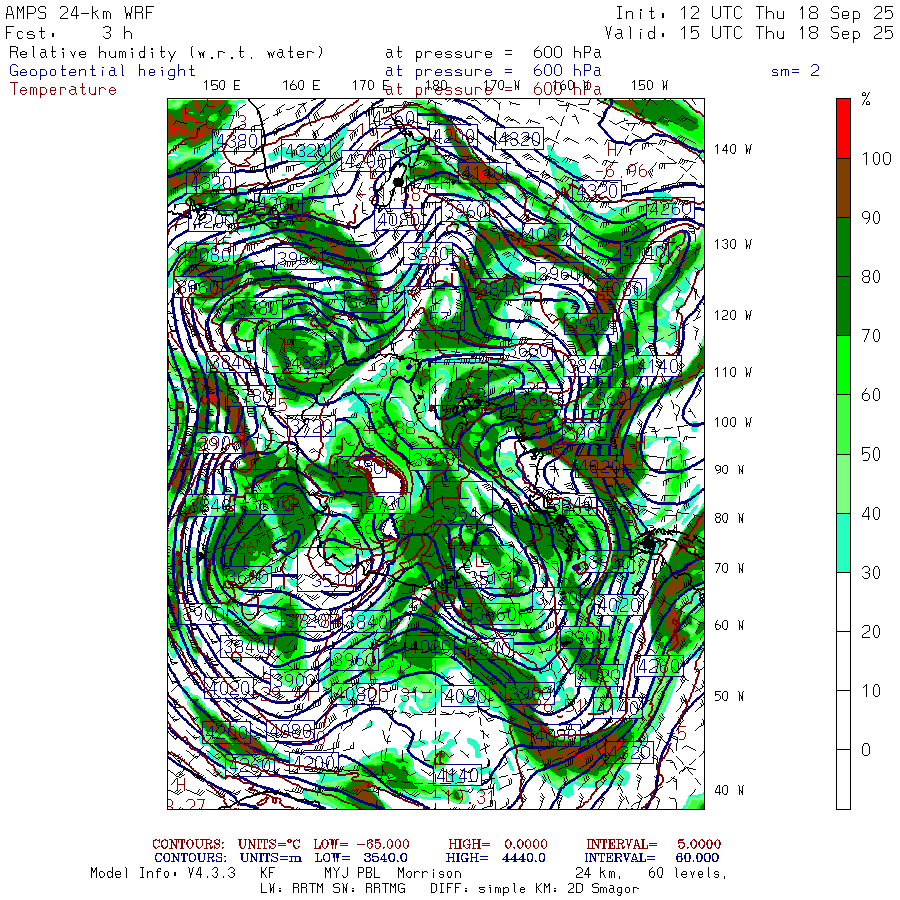This screenshot has height=900, width=900.
Task: Click the dark green 80–90% color bar segment
Action: [x=843, y=247]
